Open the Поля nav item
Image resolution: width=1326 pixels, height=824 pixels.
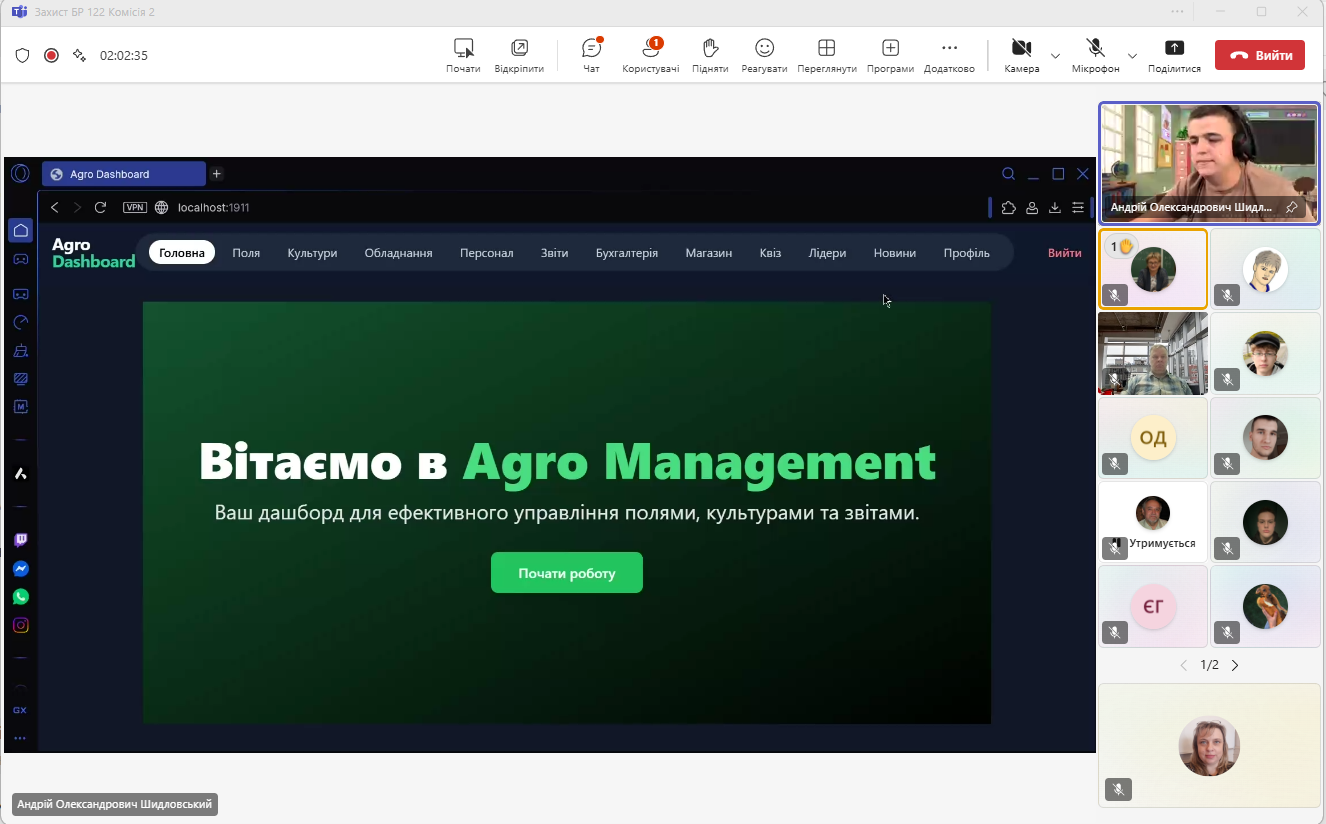pos(246,253)
